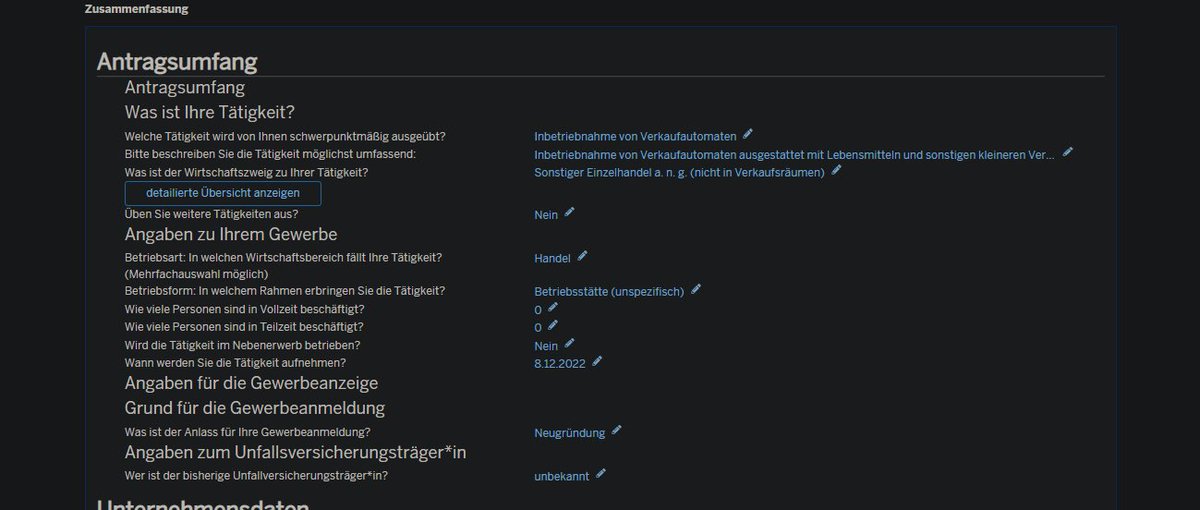Click label Üben Sie weitere Tätigkeiten aus?
The image size is (1200, 510).
(x=211, y=214)
